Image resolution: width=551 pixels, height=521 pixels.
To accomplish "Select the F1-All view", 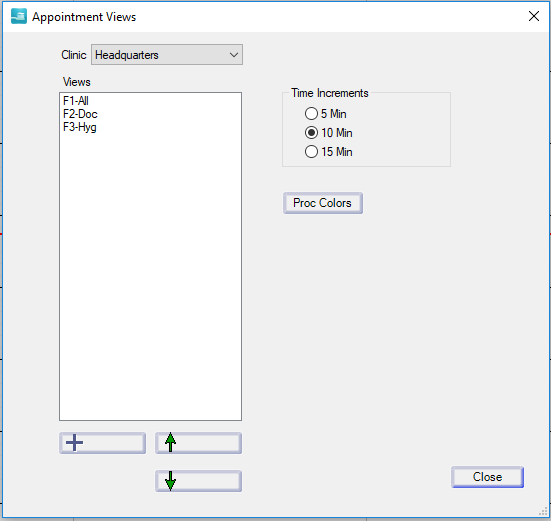I will (76, 101).
